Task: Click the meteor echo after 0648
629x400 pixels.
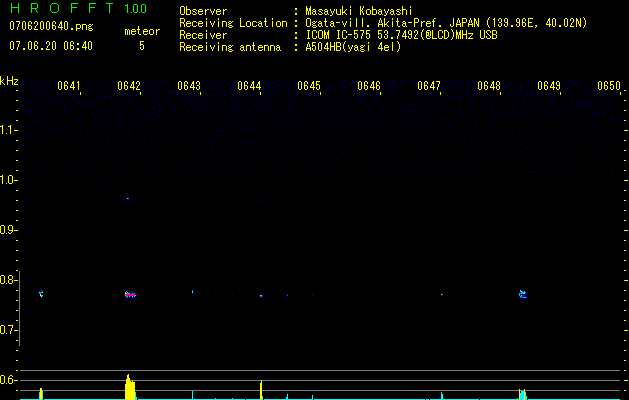Action: tap(522, 294)
